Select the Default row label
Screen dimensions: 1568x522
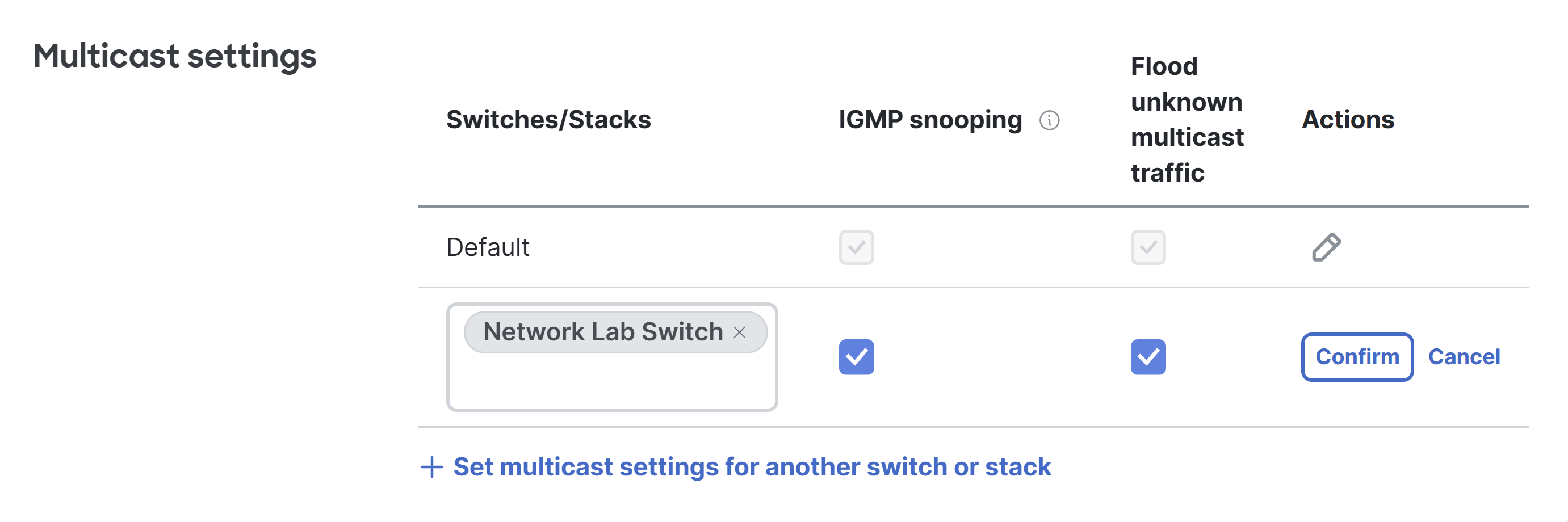point(488,247)
